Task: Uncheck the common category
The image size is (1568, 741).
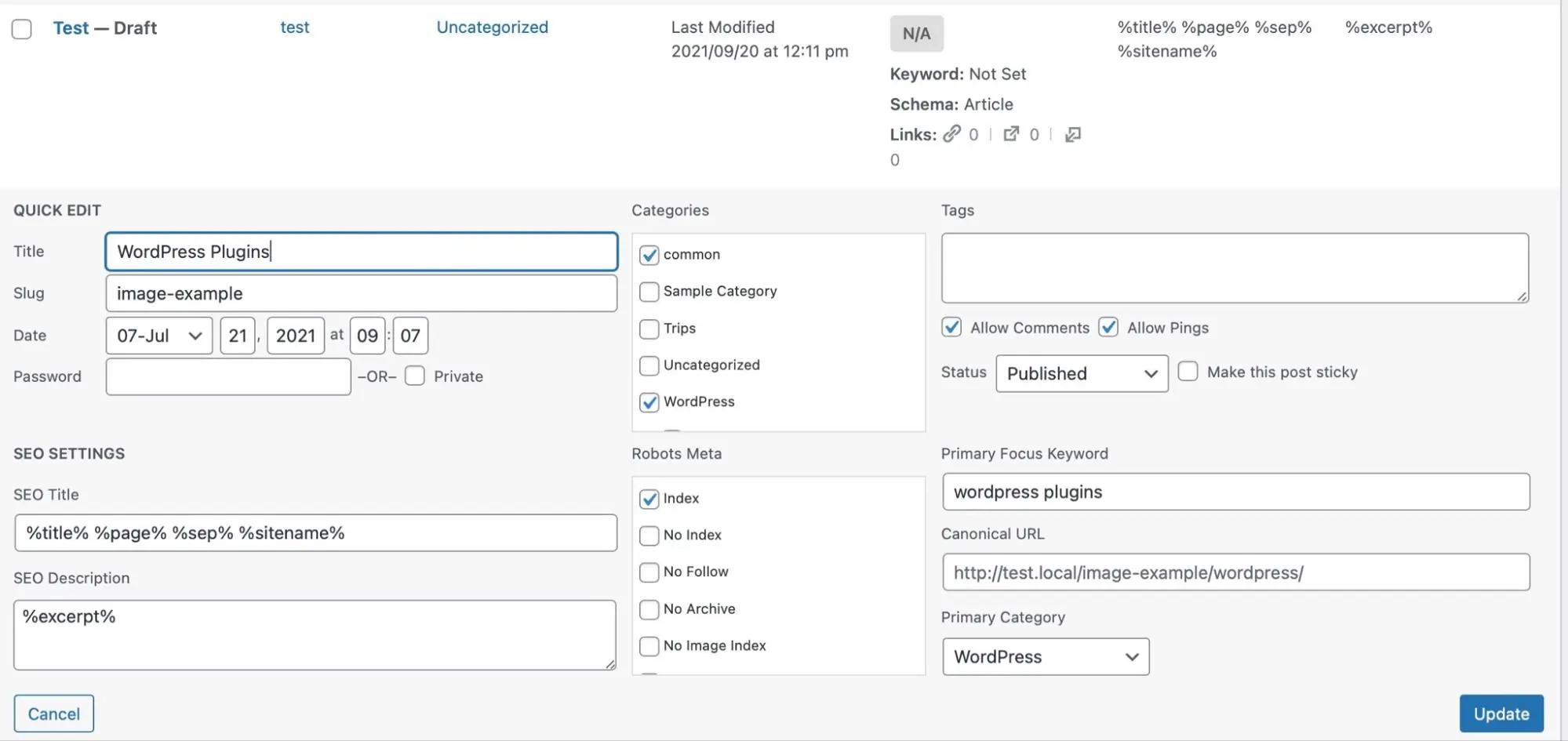Action: coord(649,254)
